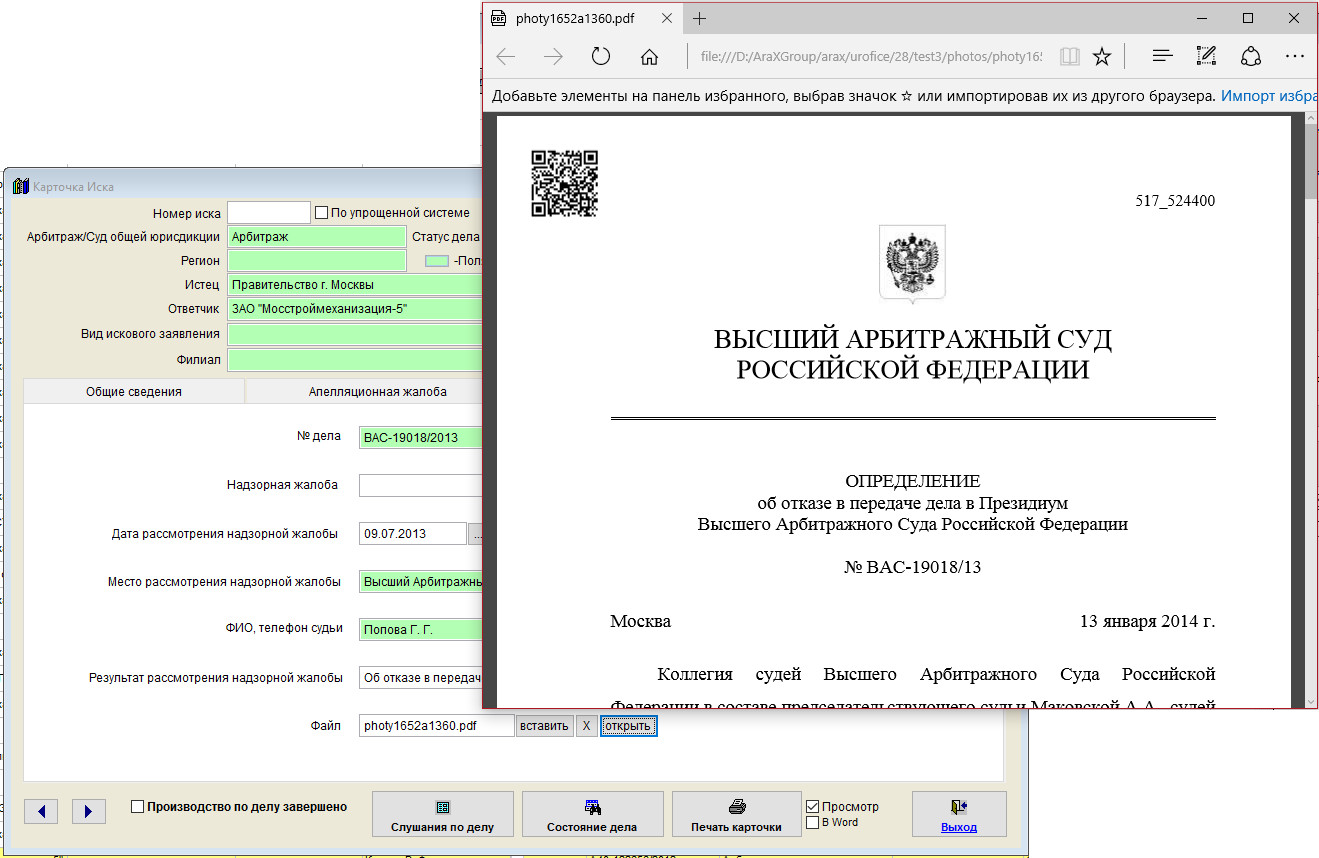1319x858 pixels.
Task: Switch to the Общие сведения tab
Action: tap(134, 392)
